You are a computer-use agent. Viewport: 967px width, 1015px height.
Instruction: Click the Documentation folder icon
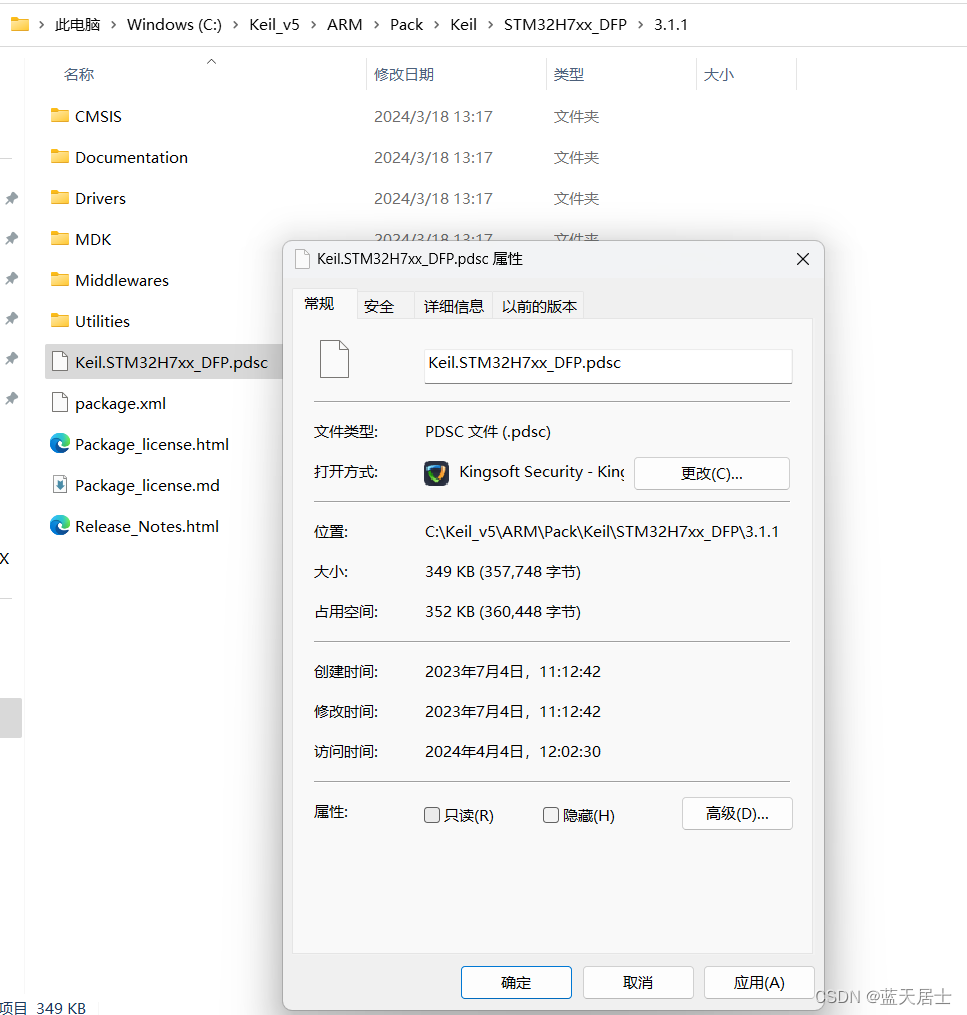pyautogui.click(x=60, y=157)
